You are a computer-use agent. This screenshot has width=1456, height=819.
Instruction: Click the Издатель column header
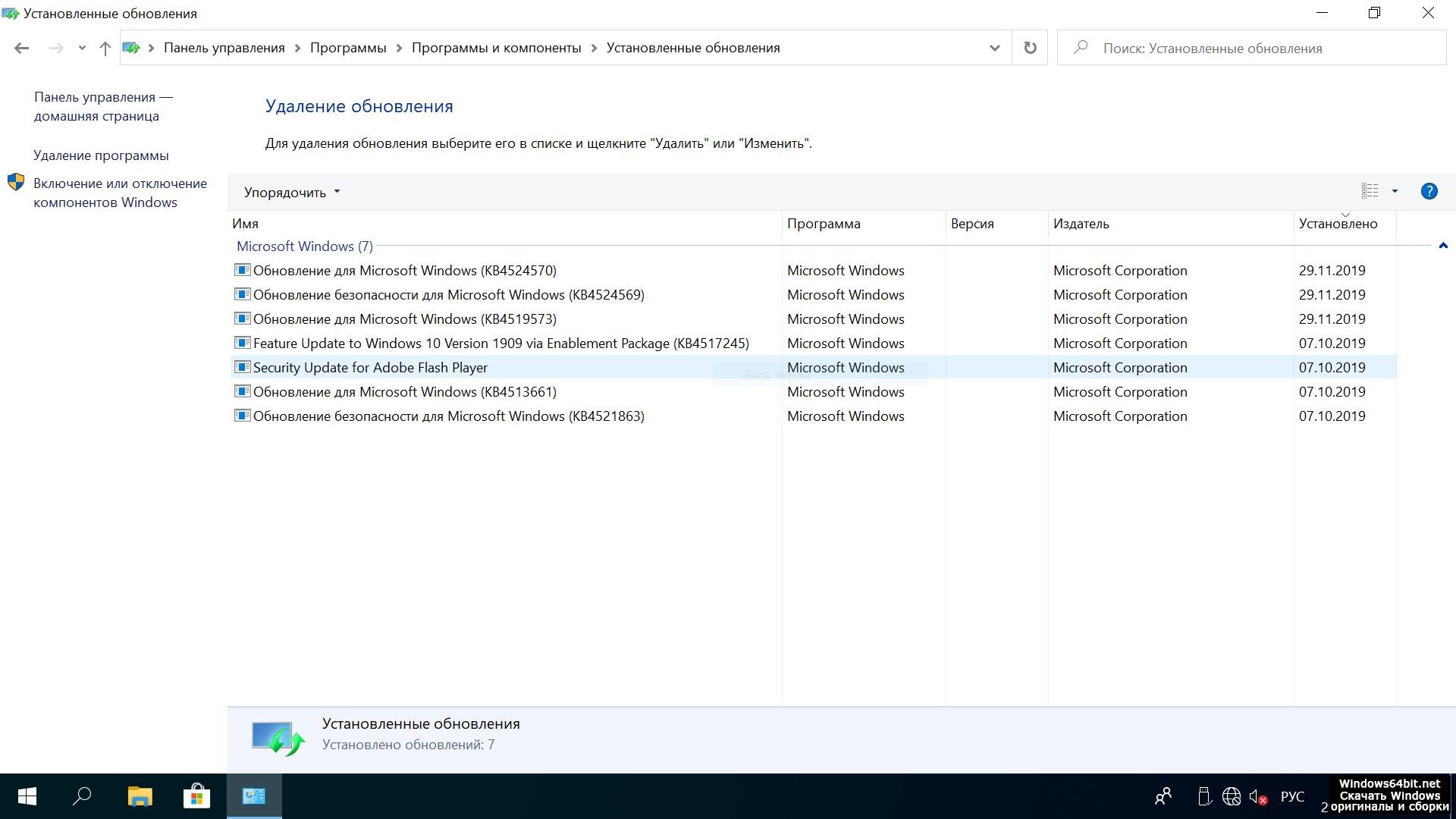click(1081, 224)
